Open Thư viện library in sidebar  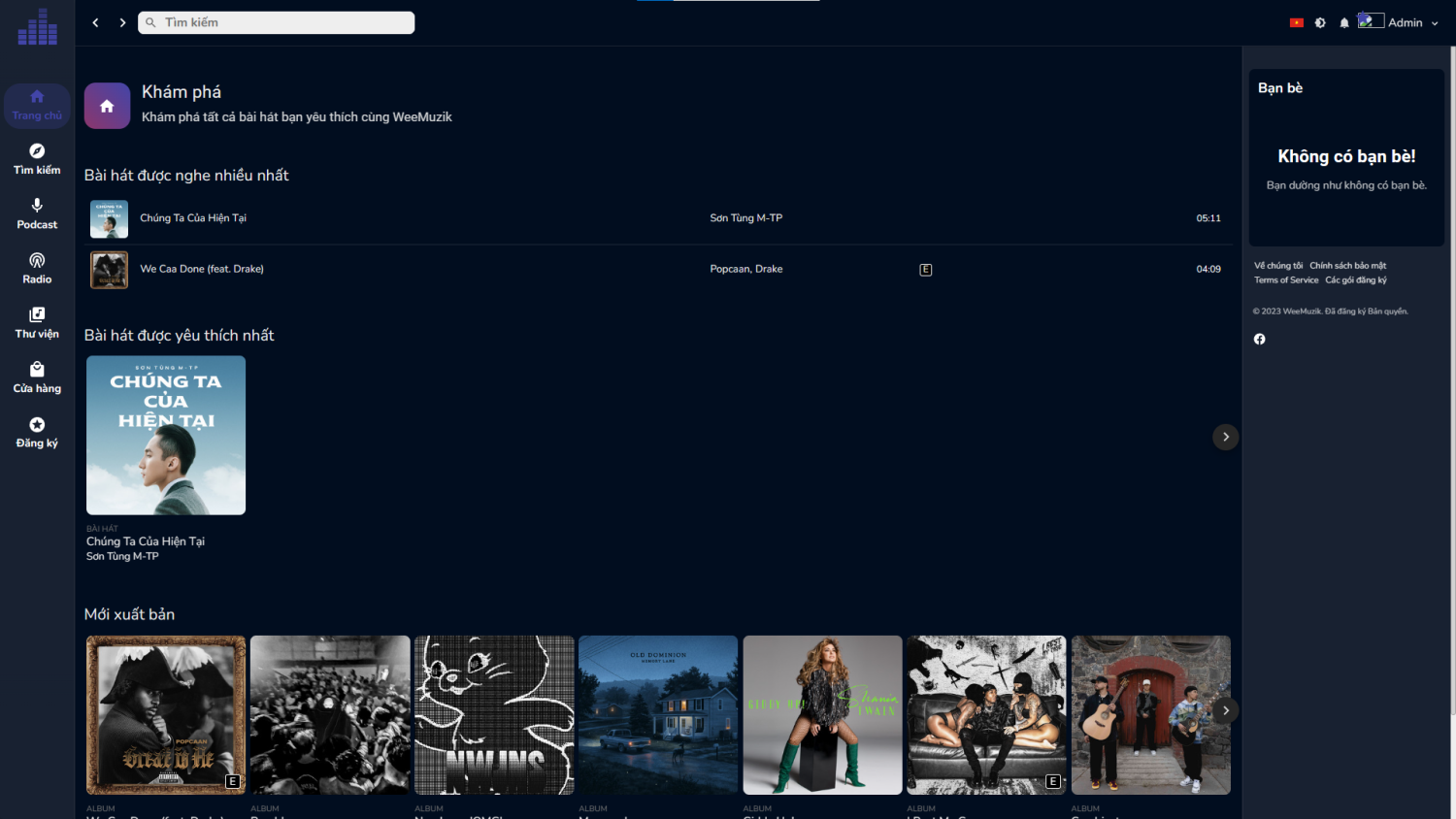(x=37, y=322)
